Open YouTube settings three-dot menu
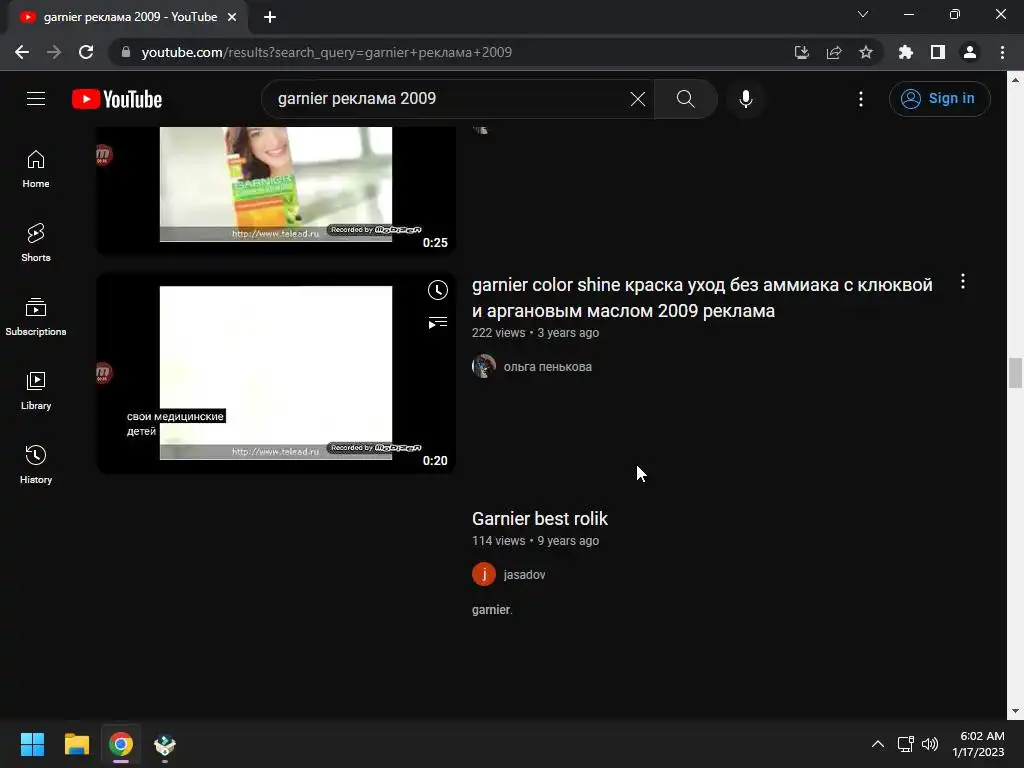 [x=860, y=99]
